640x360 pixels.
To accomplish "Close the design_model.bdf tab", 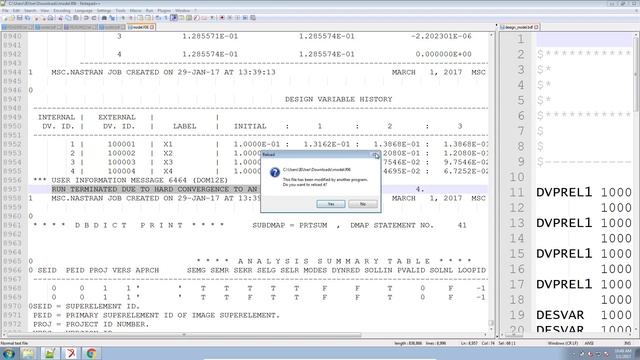I will pyautogui.click(x=536, y=27).
